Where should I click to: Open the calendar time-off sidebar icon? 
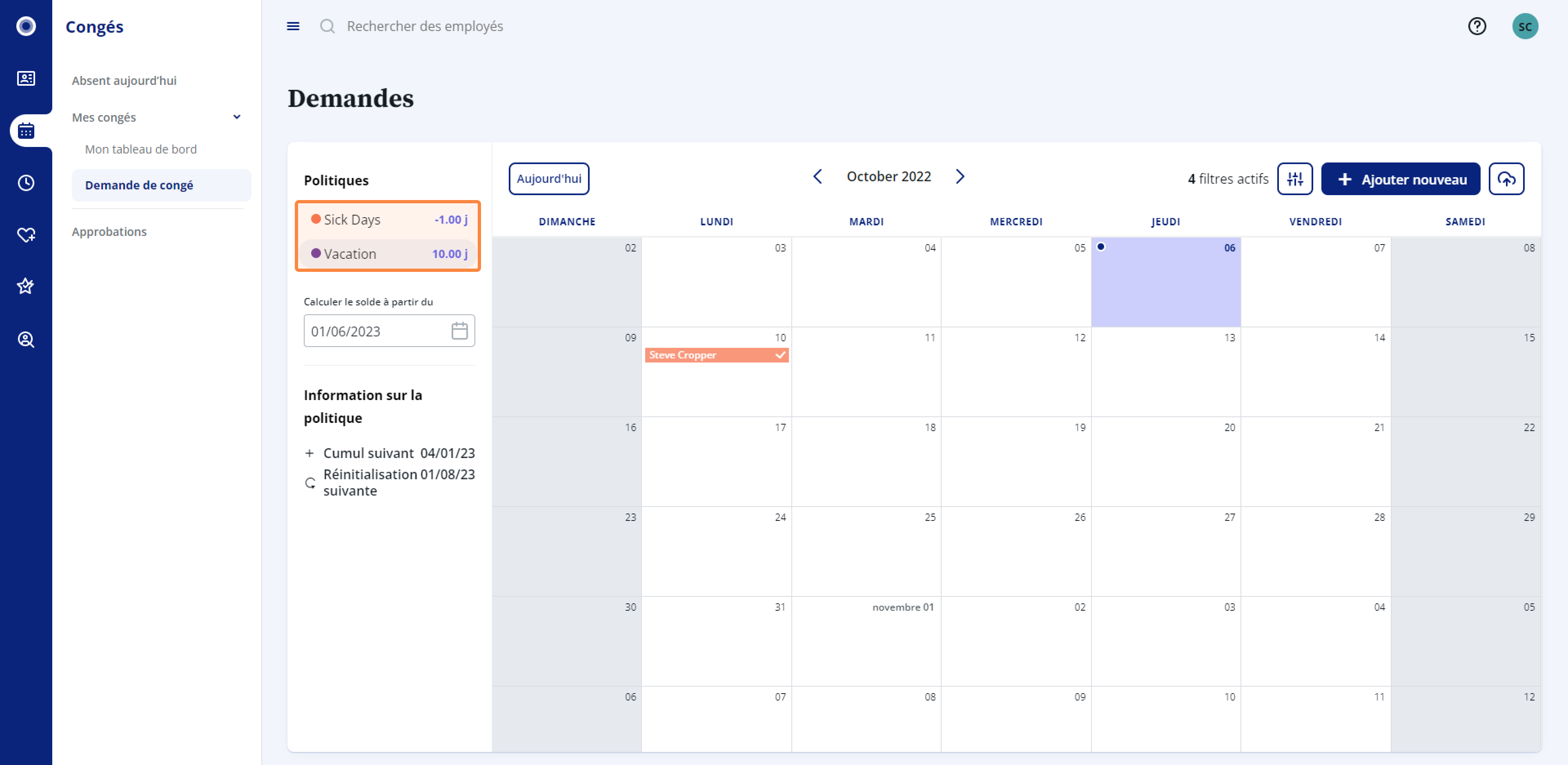[x=26, y=131]
